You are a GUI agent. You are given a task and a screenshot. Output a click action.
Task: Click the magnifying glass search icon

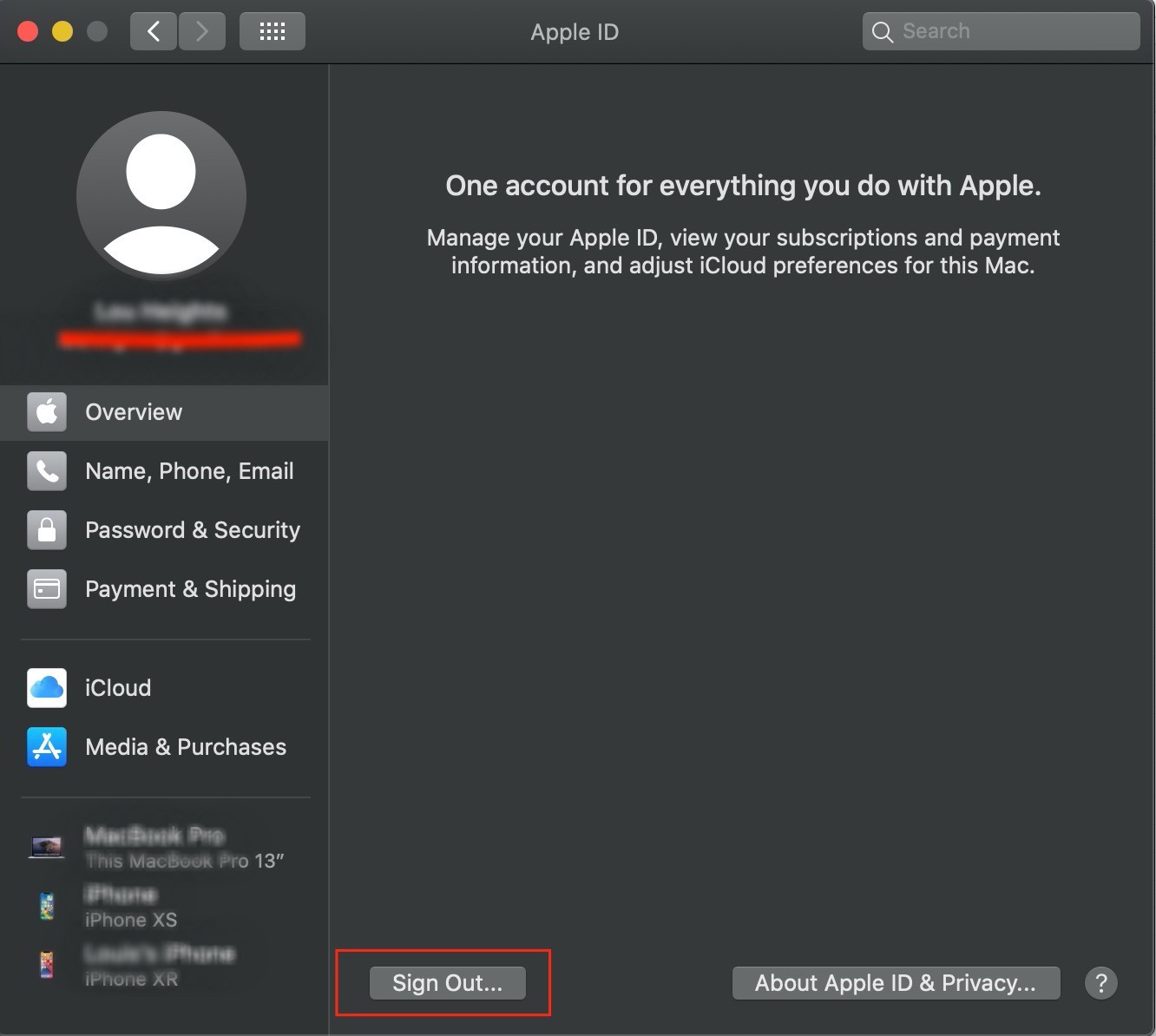pyautogui.click(x=882, y=32)
